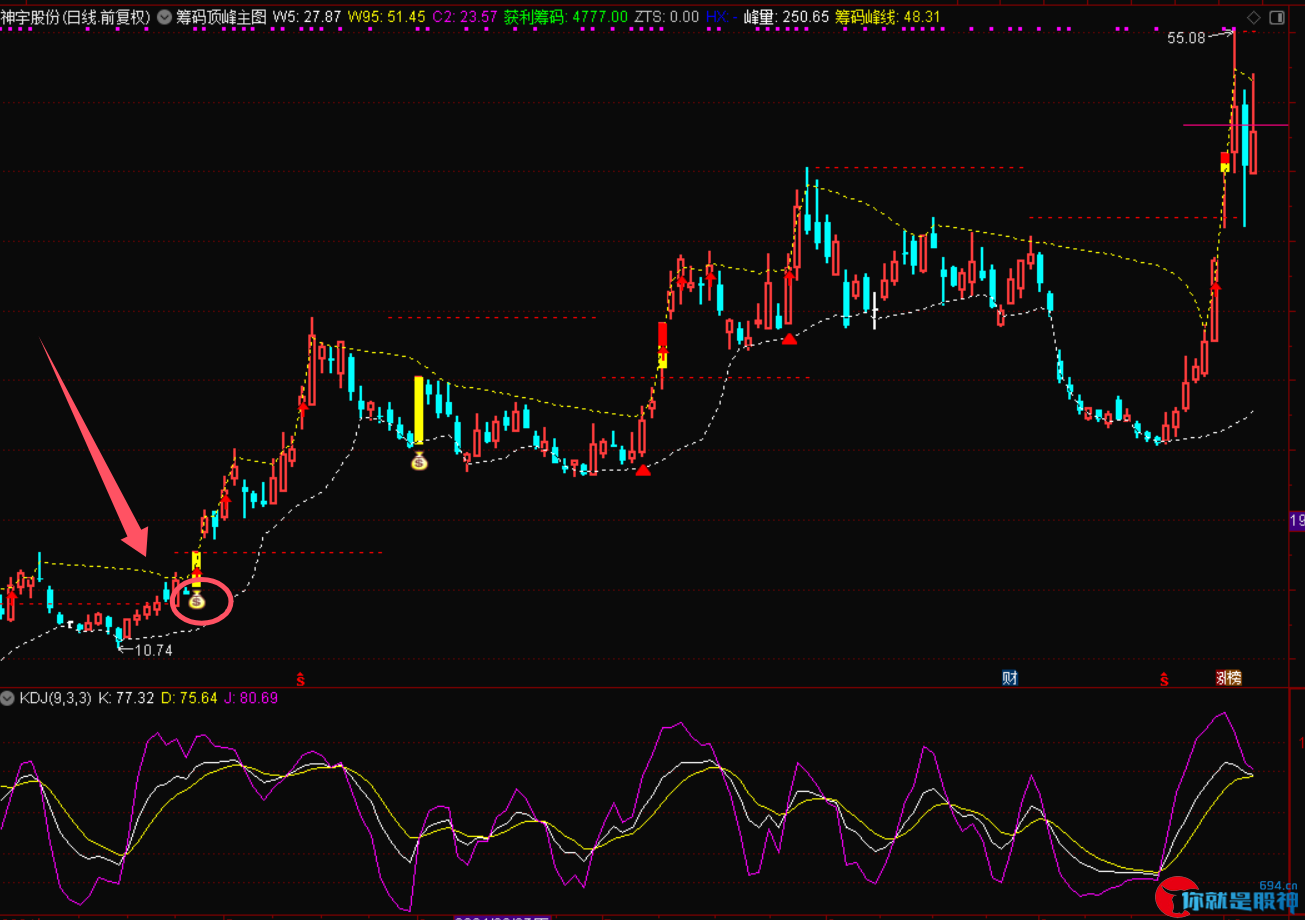1305x920 pixels.
Task: Click the K: 77.32 value
Action: [126, 698]
